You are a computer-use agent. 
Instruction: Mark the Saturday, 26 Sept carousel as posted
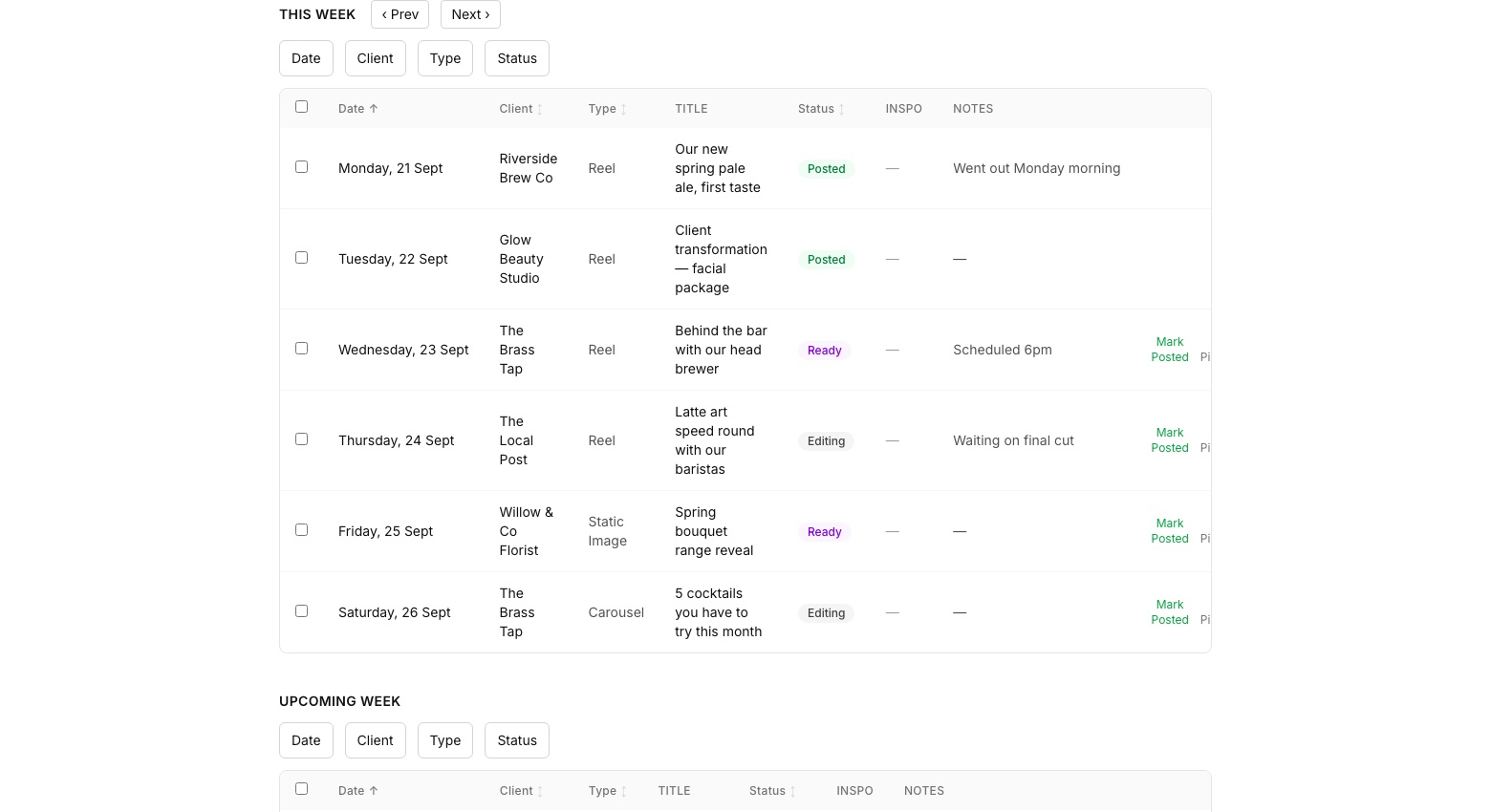tap(1170, 612)
